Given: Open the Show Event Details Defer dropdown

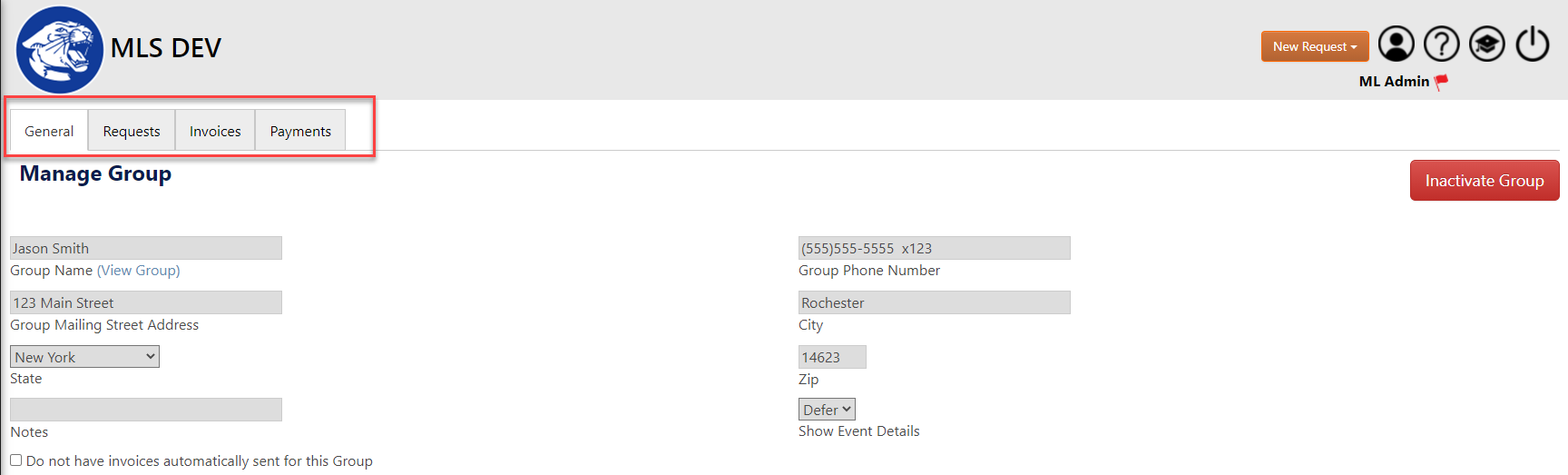Looking at the screenshot, I should pos(827,410).
